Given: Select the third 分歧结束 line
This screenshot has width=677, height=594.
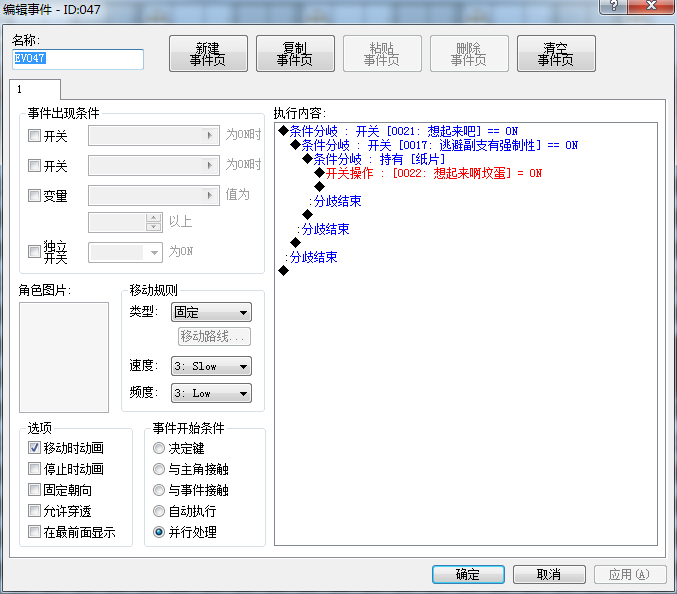Looking at the screenshot, I should point(311,257).
